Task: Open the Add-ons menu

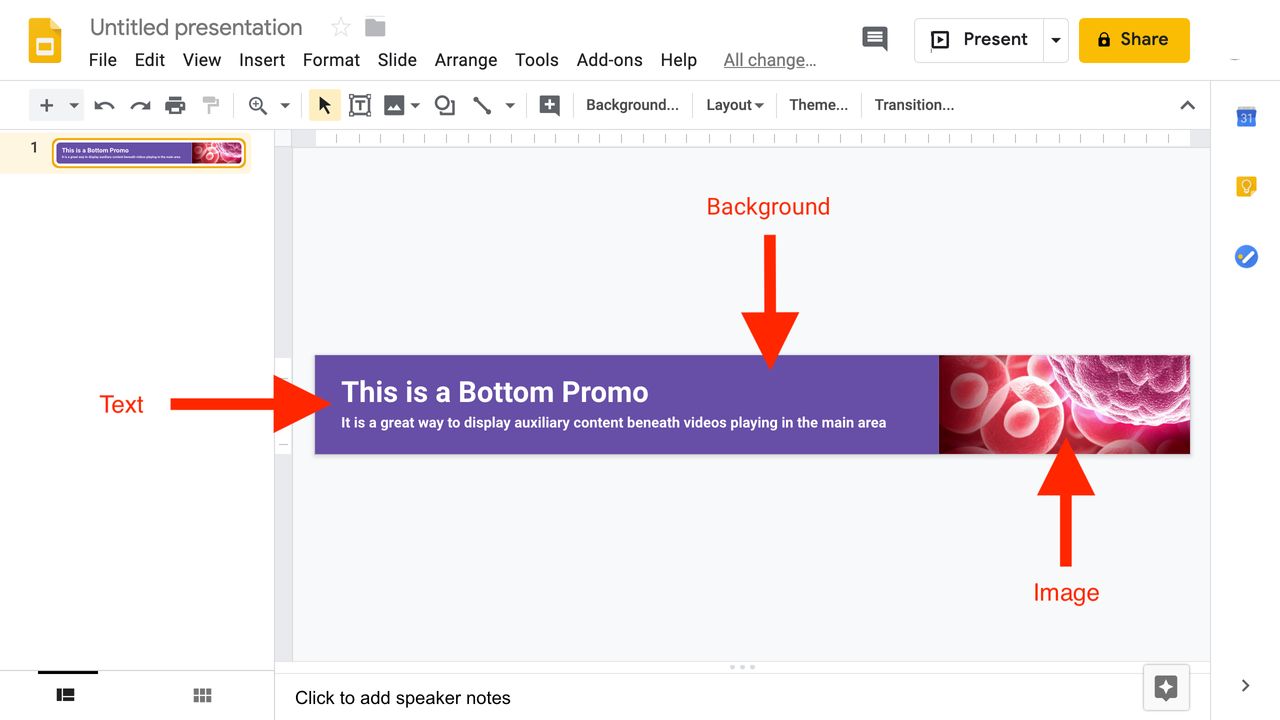Action: (x=610, y=60)
